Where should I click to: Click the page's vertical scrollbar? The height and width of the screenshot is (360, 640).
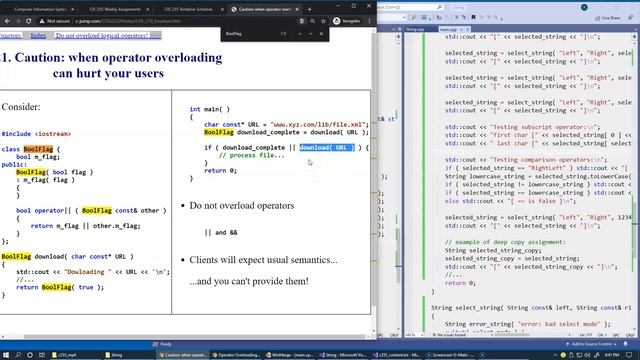(x=373, y=180)
